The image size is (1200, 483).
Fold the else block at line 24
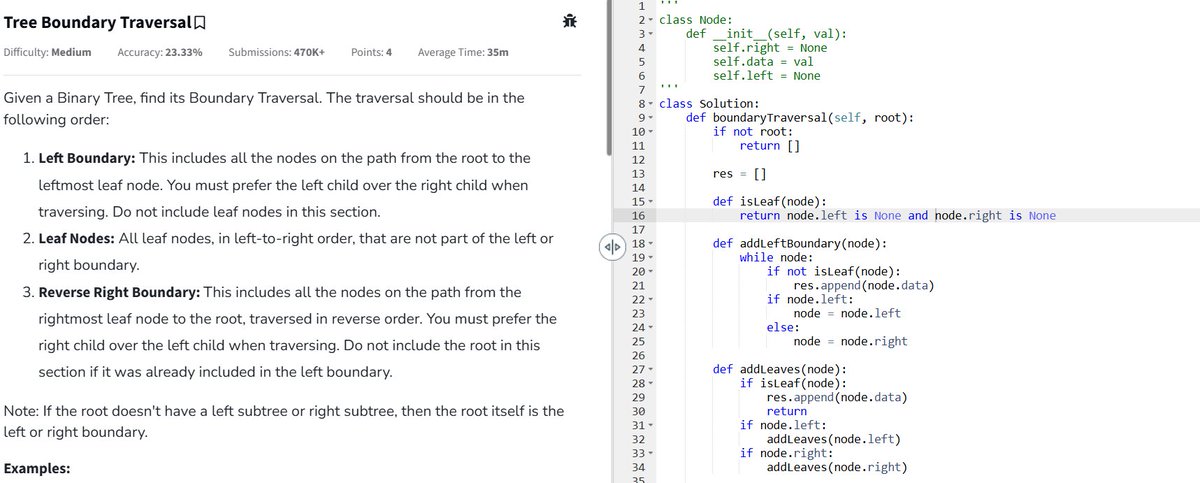(651, 327)
